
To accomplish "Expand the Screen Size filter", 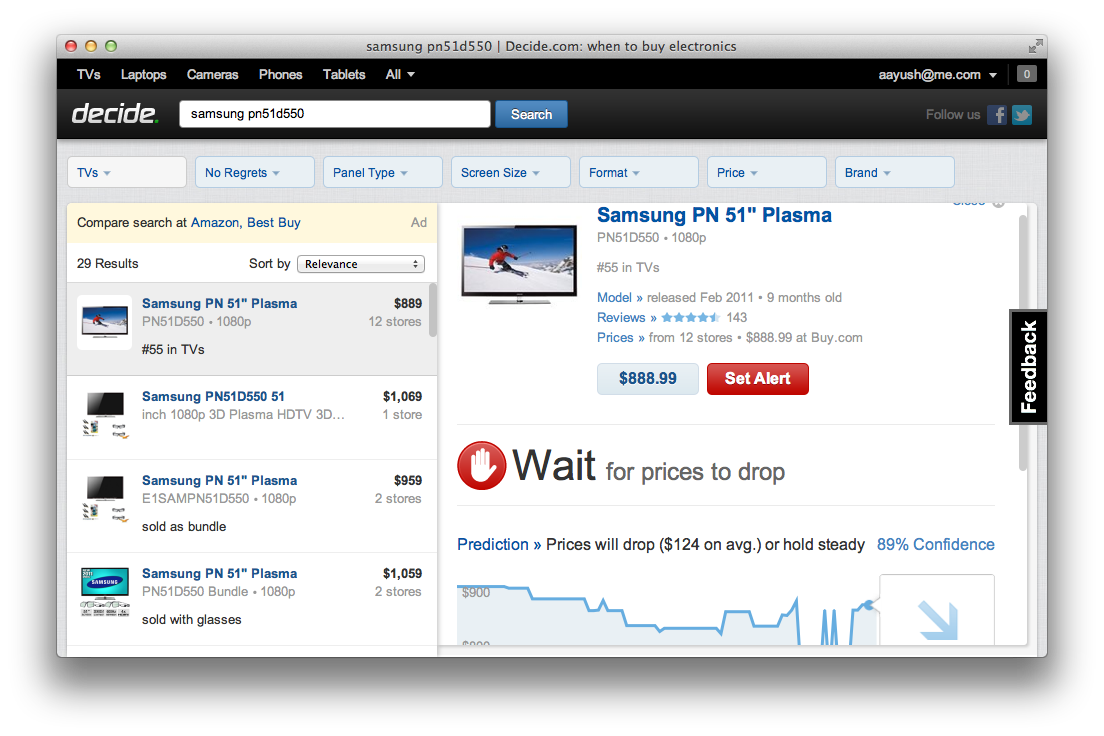I will [x=510, y=173].
